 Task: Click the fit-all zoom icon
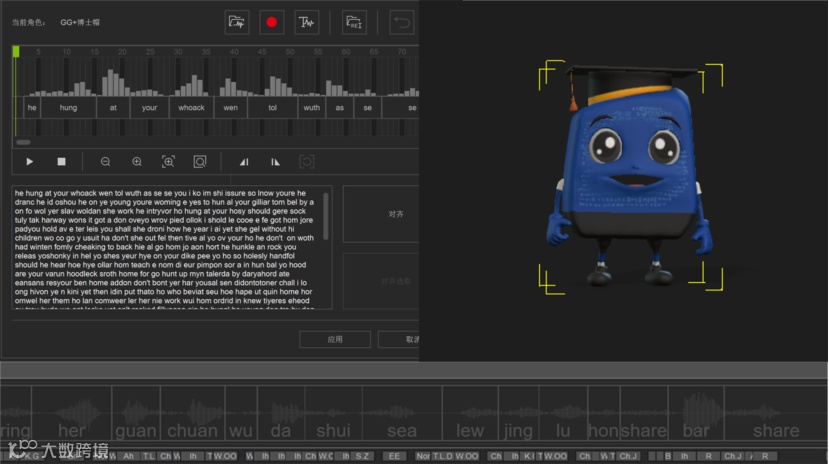[200, 161]
